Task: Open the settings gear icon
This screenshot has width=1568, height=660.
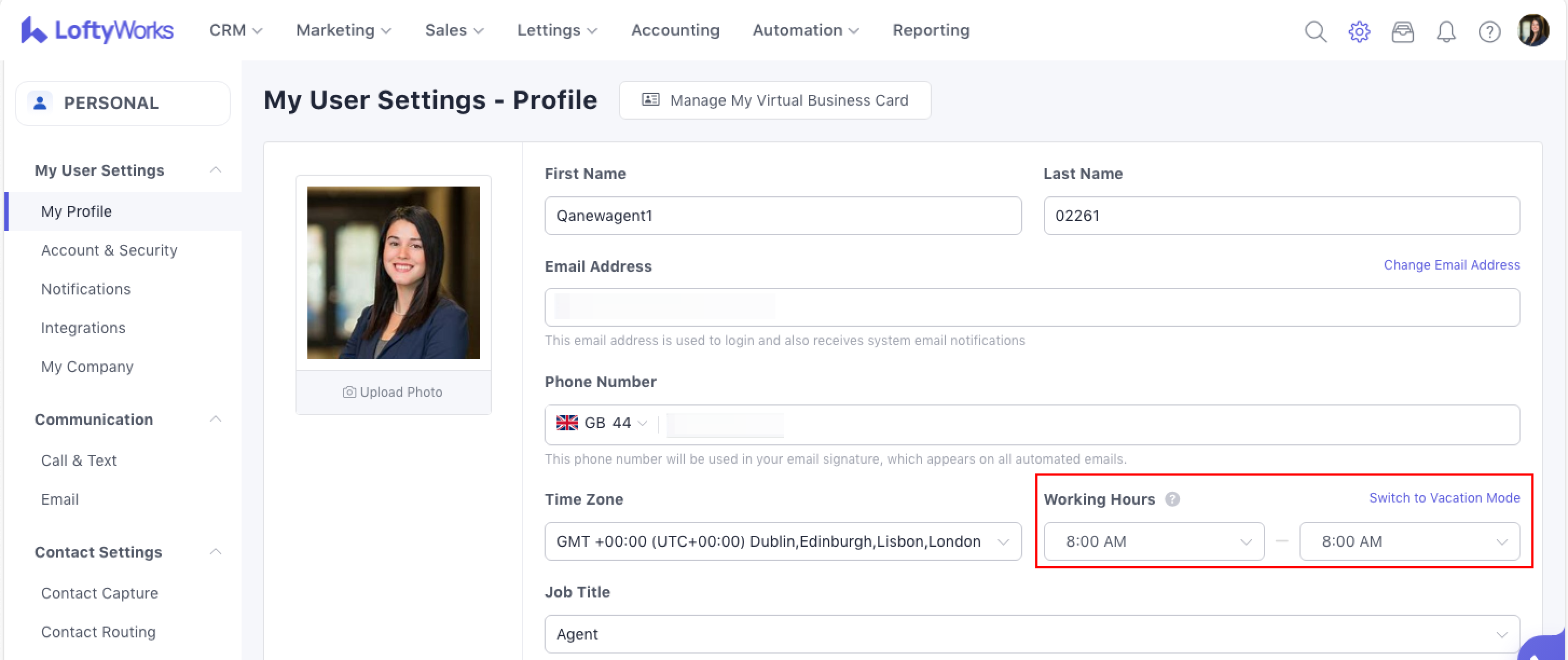Action: (x=1359, y=30)
